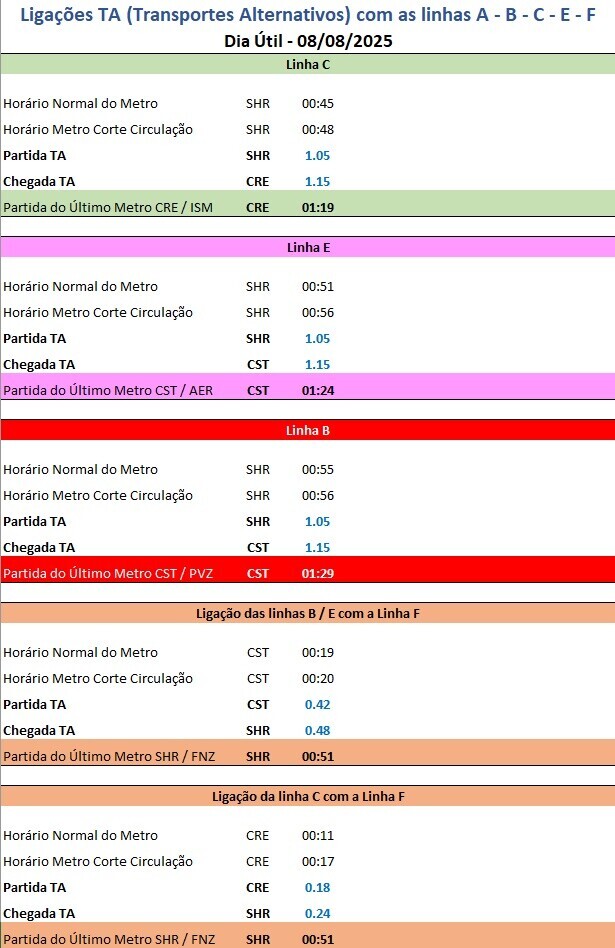Select the 01:24 time value
This screenshot has height=948, width=615.
317,390
